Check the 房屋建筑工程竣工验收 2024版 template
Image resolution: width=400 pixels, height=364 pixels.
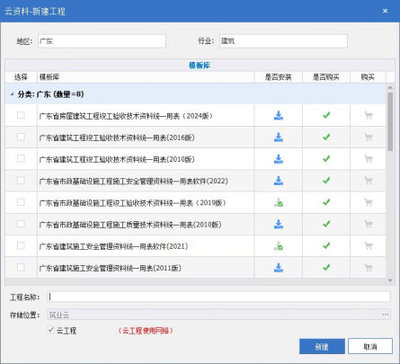[x=21, y=115]
